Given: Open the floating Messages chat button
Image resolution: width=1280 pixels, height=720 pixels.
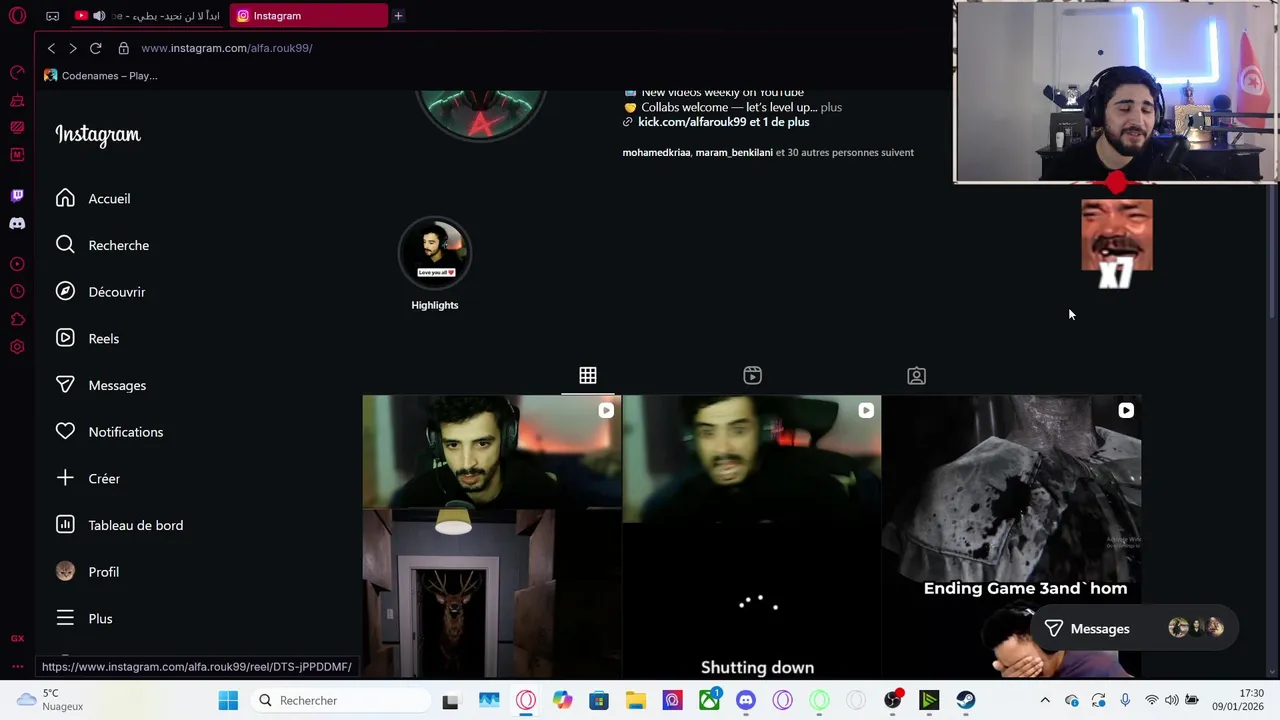Looking at the screenshot, I should [x=1134, y=629].
